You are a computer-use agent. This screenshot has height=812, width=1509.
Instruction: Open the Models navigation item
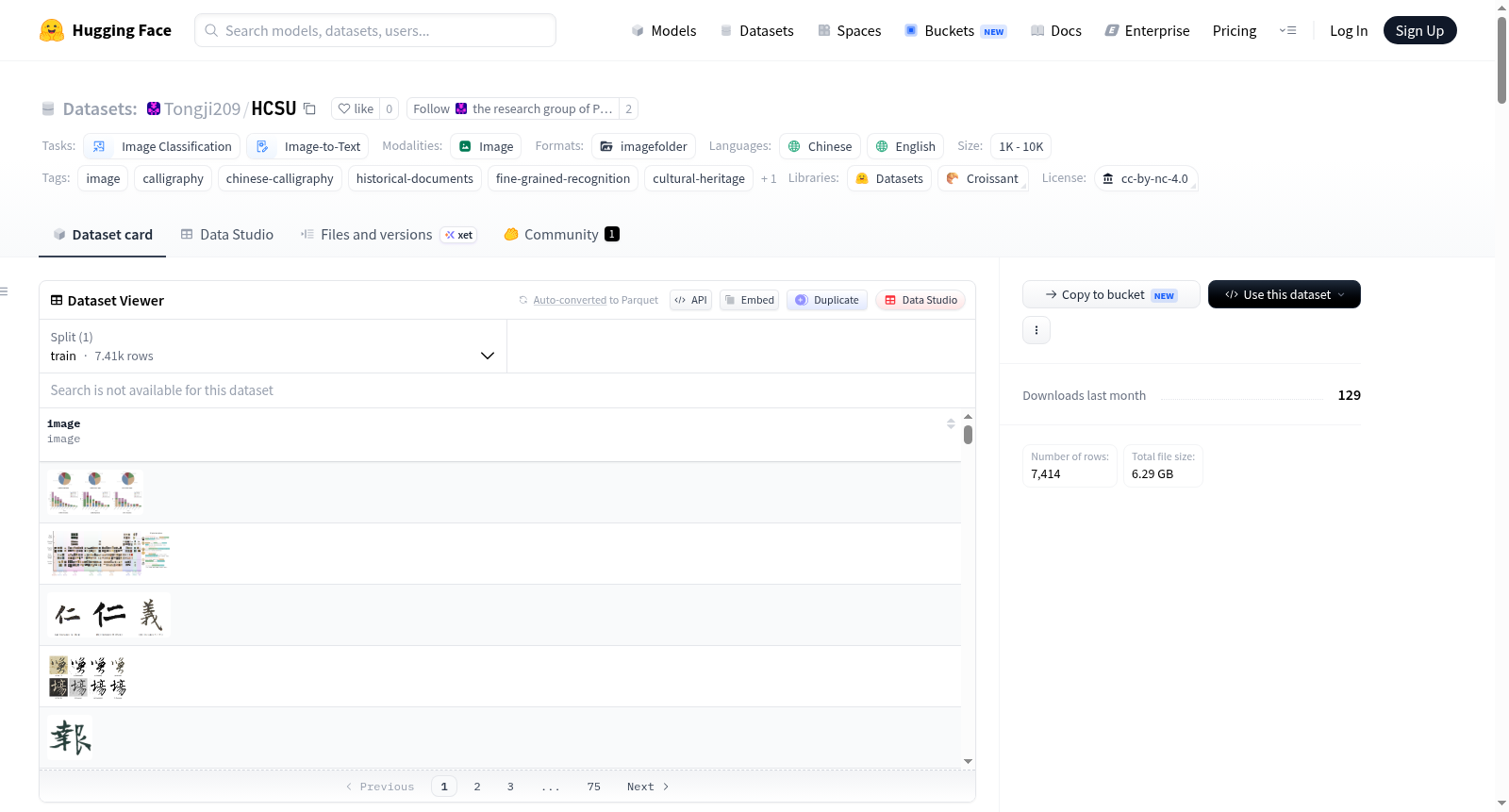click(664, 31)
